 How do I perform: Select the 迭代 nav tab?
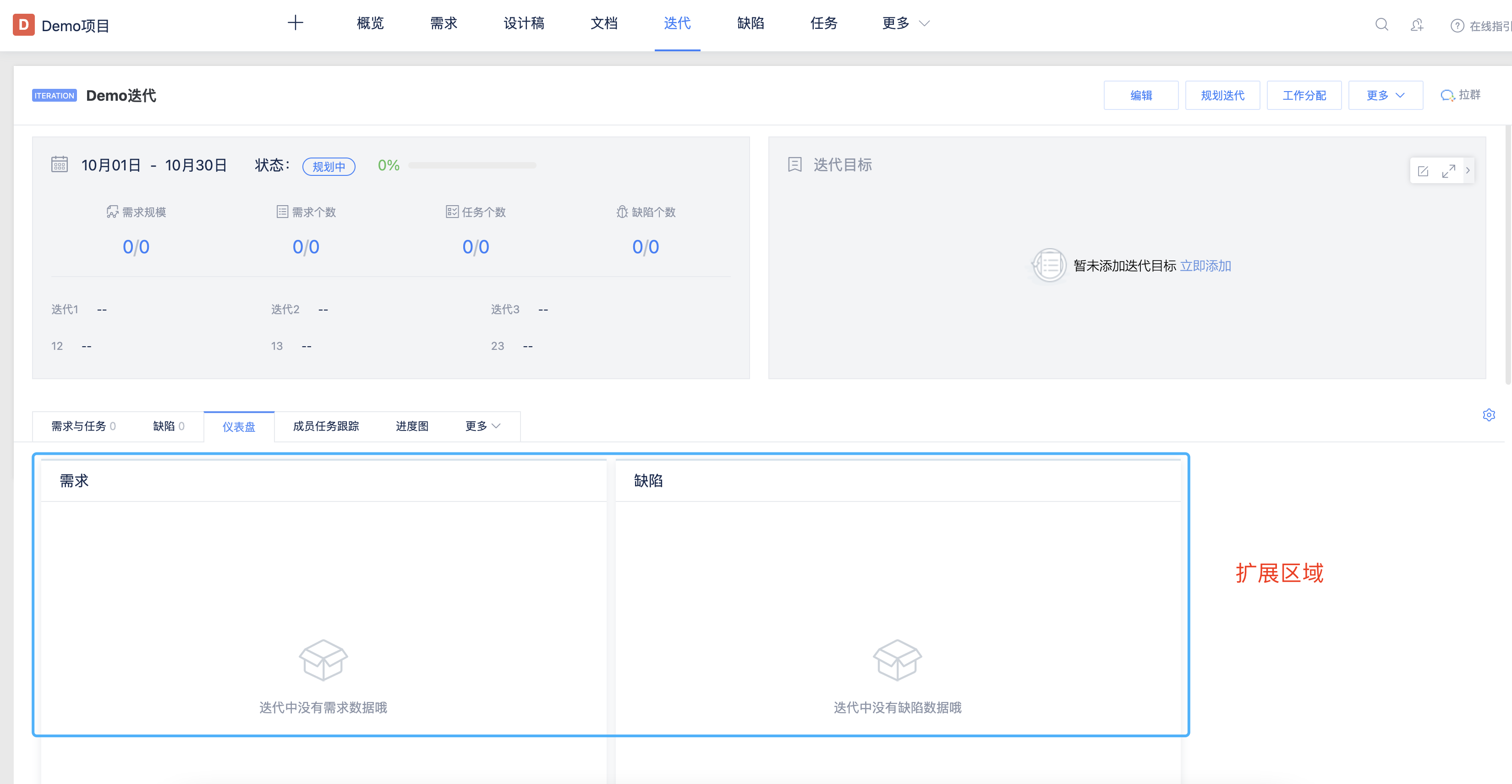pos(677,23)
